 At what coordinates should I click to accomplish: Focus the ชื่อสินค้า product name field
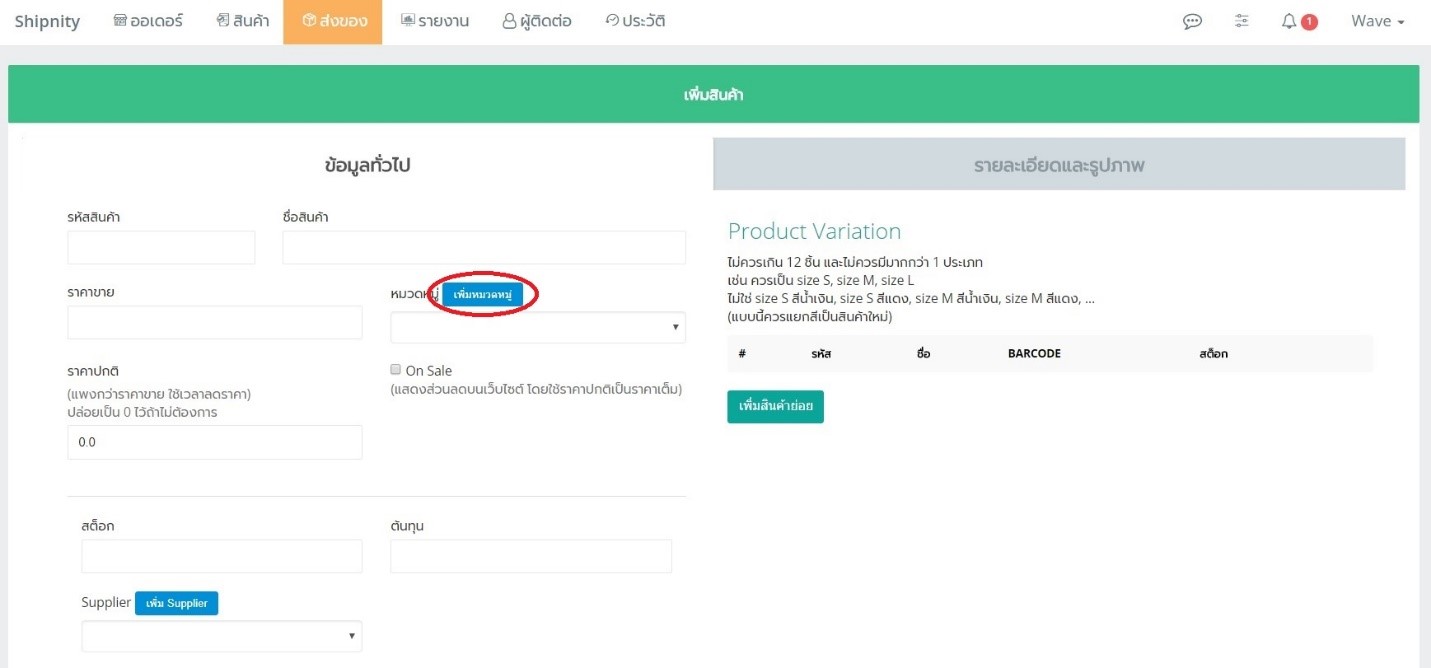[484, 248]
